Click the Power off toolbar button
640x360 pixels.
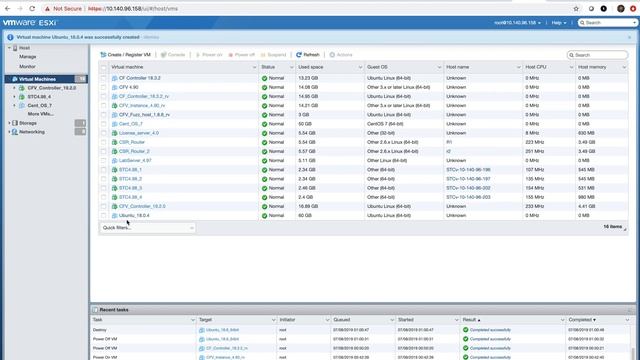(x=242, y=55)
